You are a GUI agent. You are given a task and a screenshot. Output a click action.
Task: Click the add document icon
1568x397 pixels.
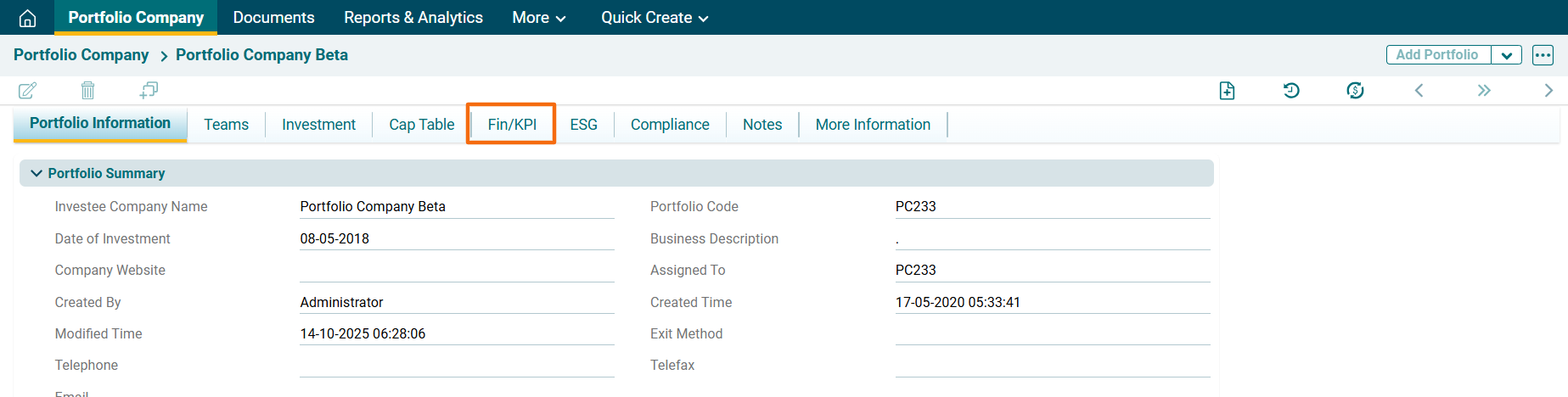tap(1227, 91)
